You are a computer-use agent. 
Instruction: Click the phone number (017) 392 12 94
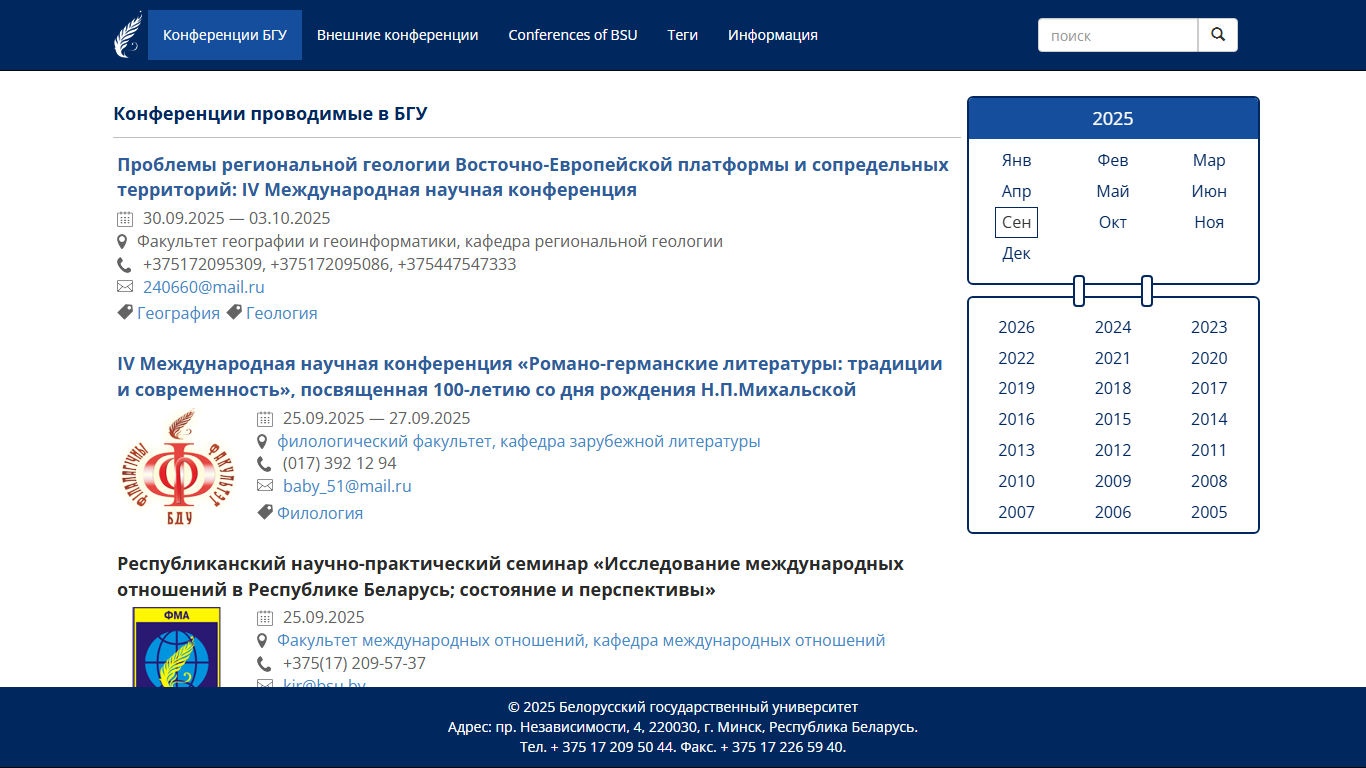click(340, 463)
